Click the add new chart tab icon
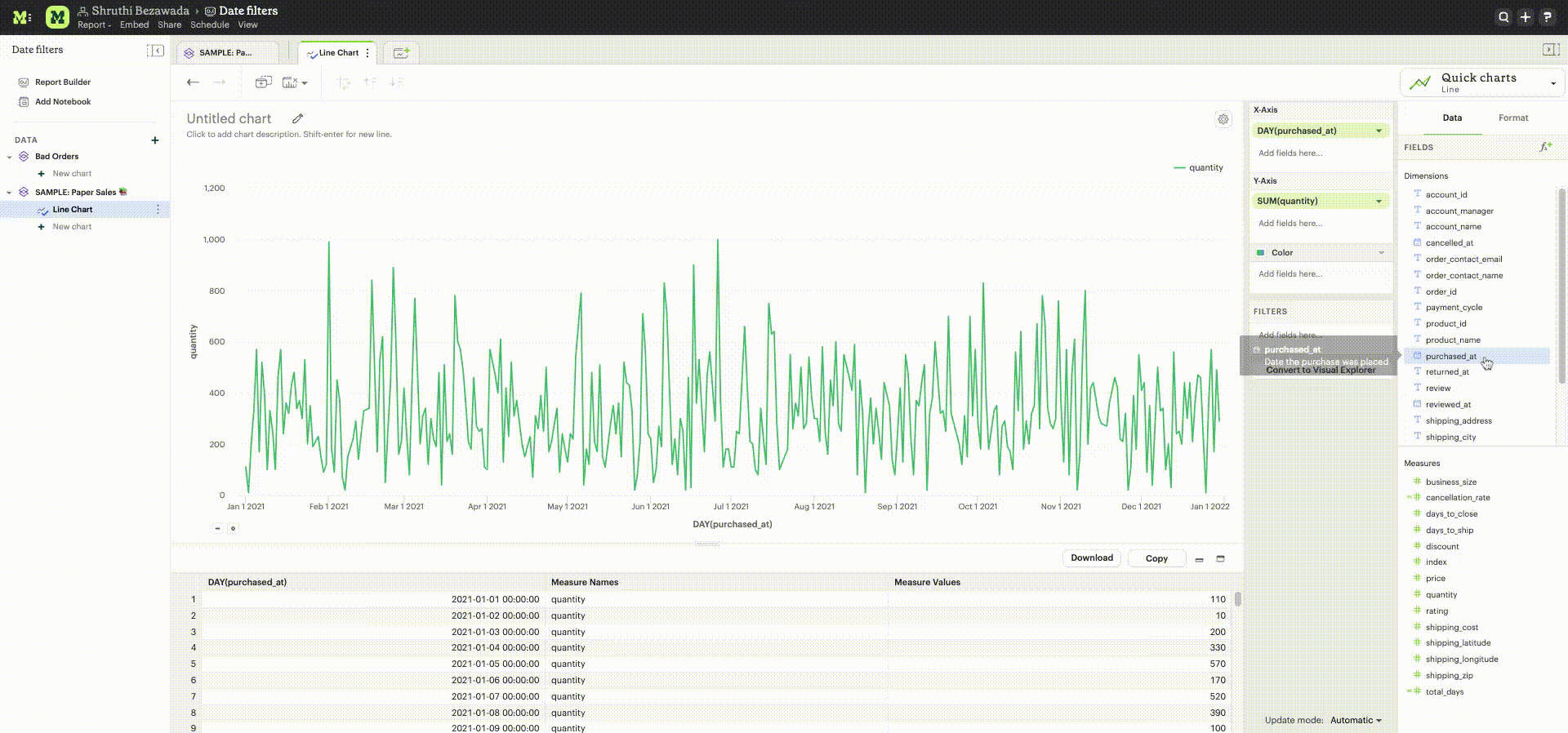 (x=401, y=53)
